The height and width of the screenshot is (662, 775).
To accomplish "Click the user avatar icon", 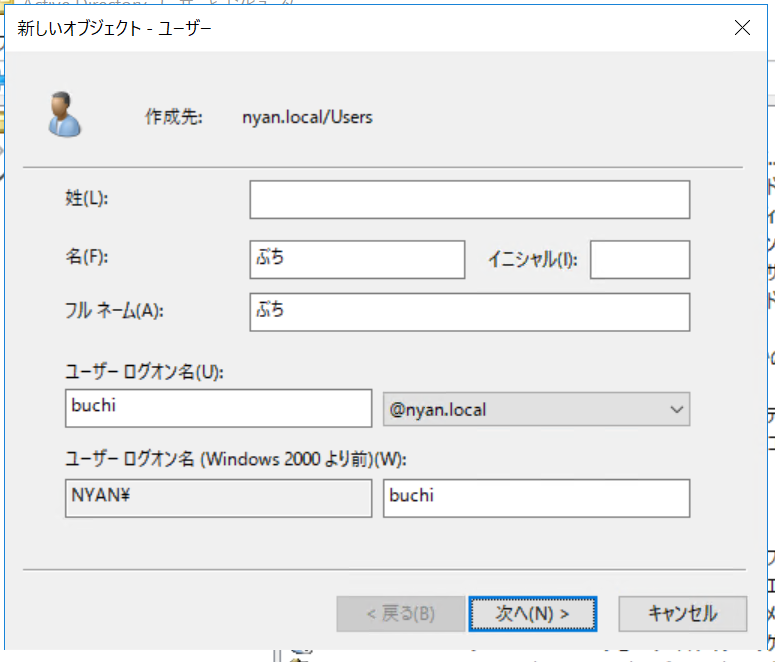I will pyautogui.click(x=63, y=114).
